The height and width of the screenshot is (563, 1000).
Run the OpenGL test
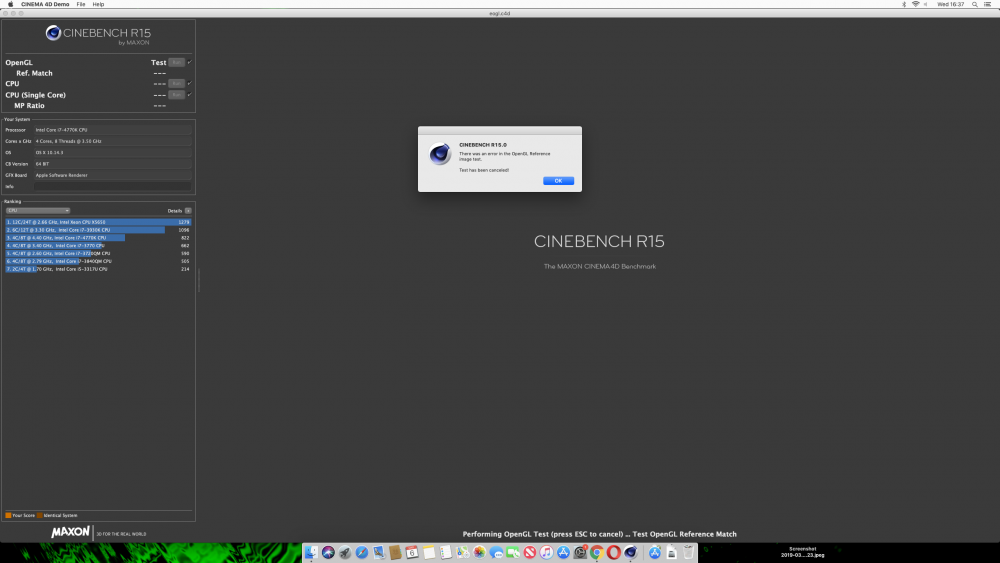click(176, 62)
